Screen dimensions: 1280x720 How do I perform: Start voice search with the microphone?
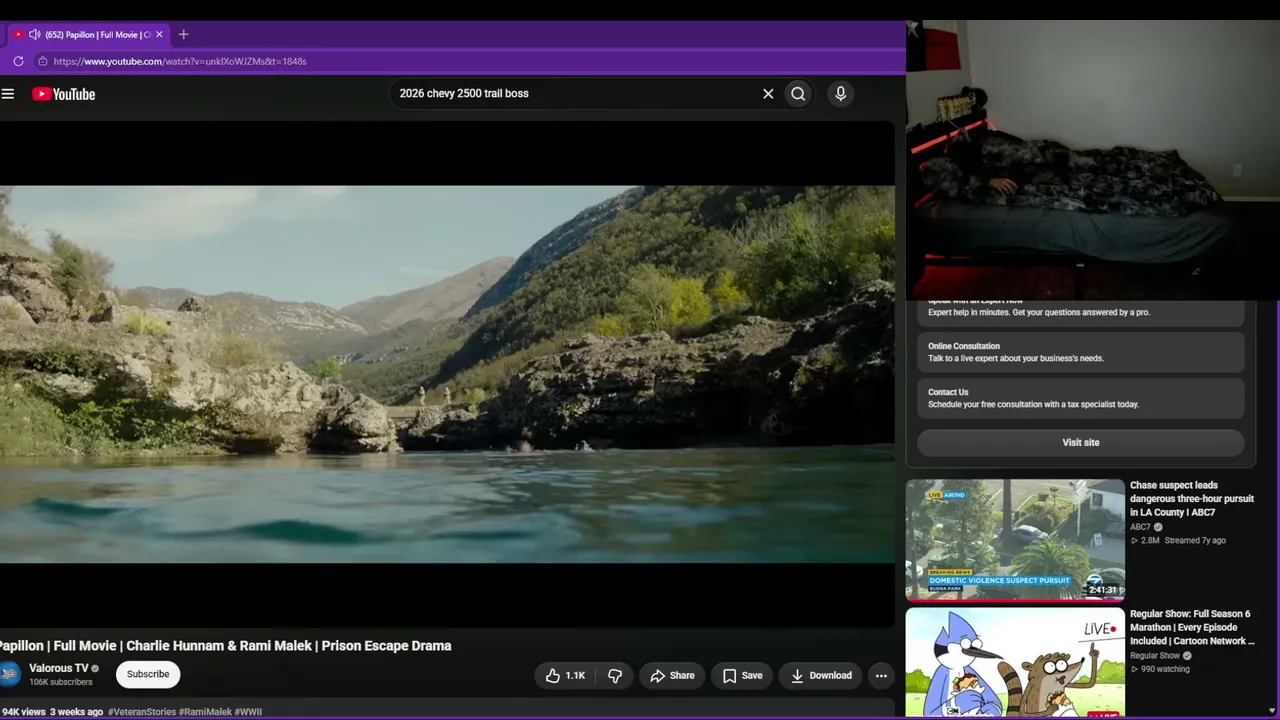click(x=840, y=93)
